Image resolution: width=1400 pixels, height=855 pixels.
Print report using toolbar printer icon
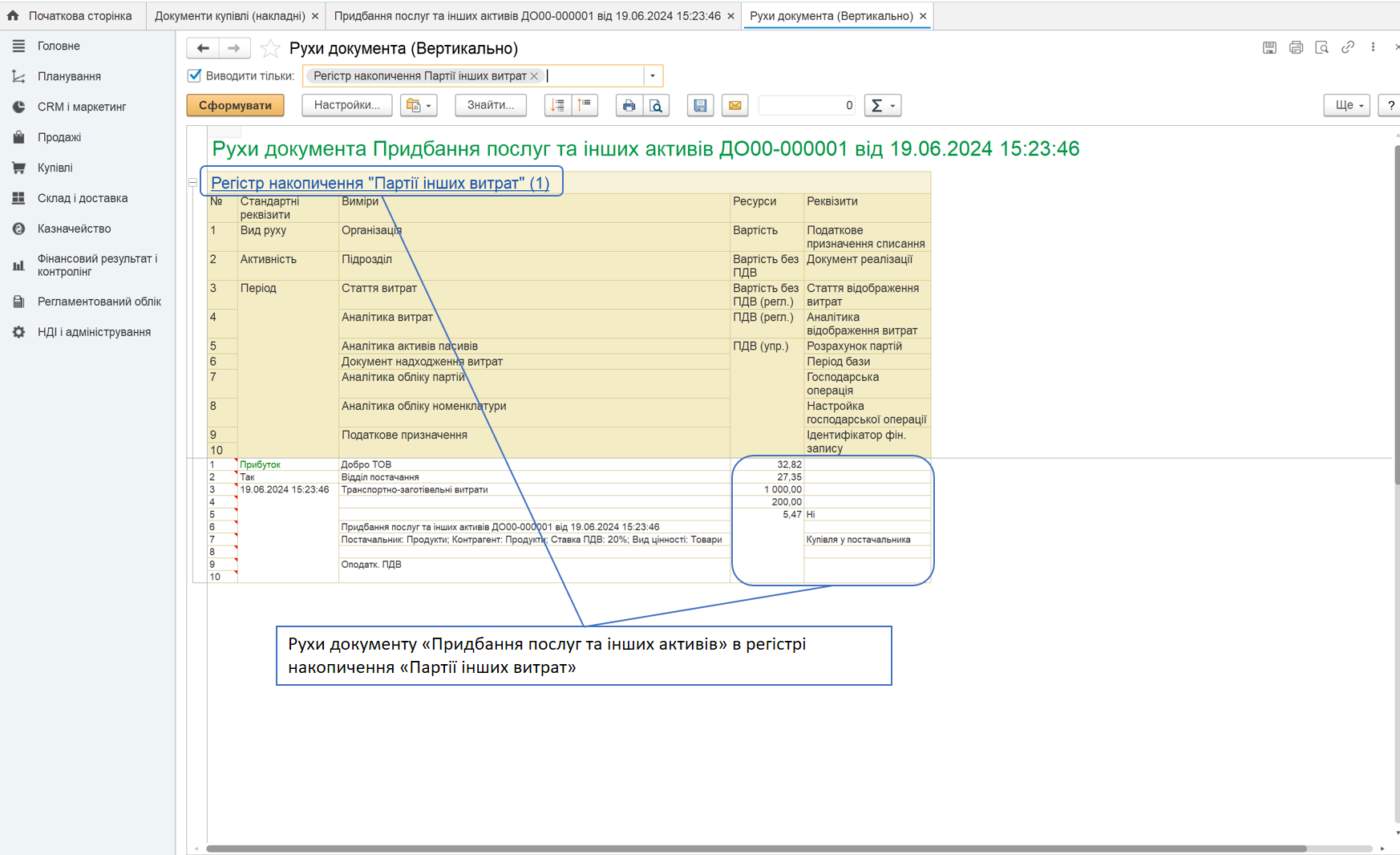[629, 105]
